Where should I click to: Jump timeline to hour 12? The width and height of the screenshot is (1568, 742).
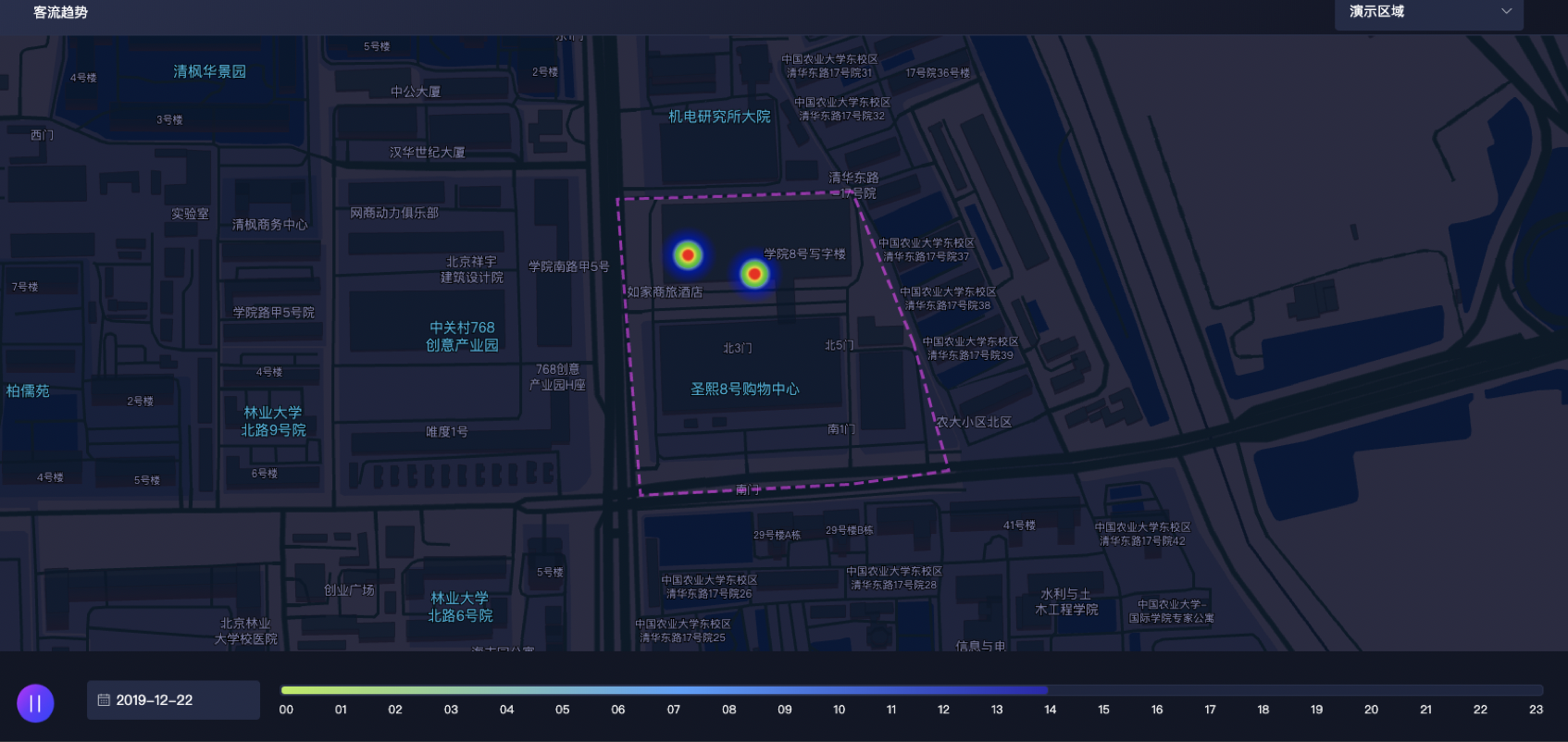tap(943, 710)
